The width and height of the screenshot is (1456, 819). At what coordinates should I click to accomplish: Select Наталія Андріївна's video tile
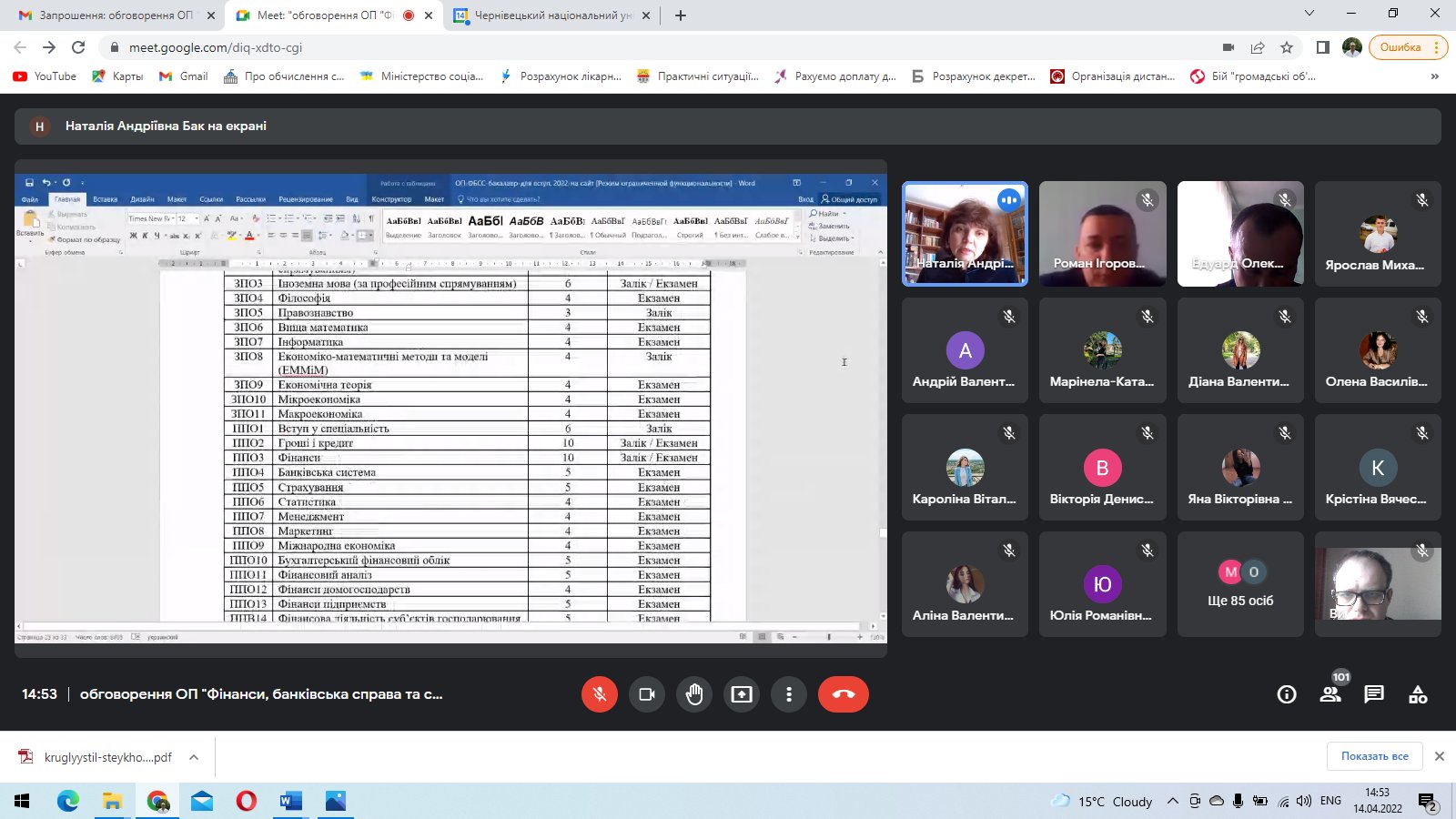tap(965, 234)
